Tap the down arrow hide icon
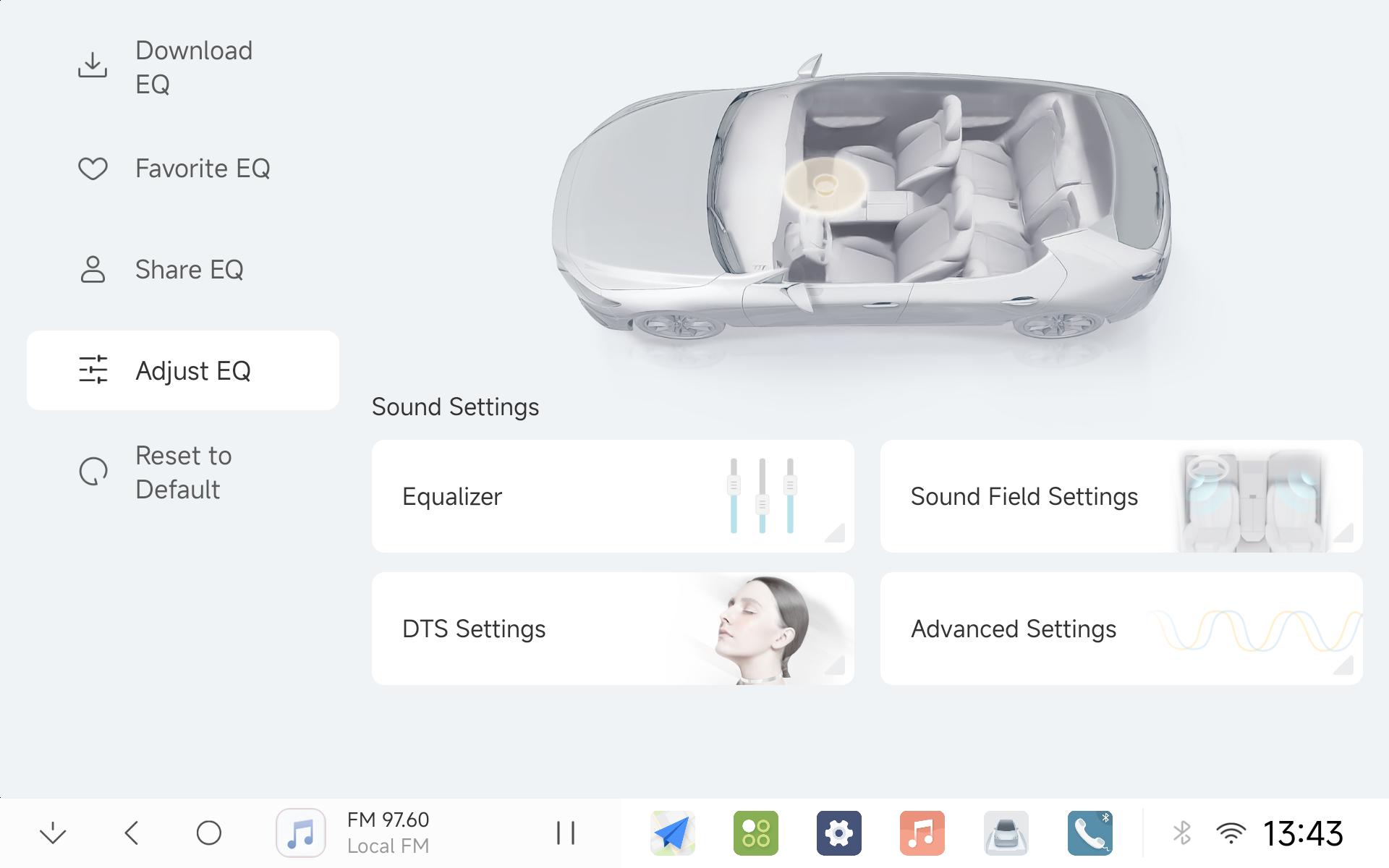Screen dimensions: 1389x868 click(x=53, y=833)
